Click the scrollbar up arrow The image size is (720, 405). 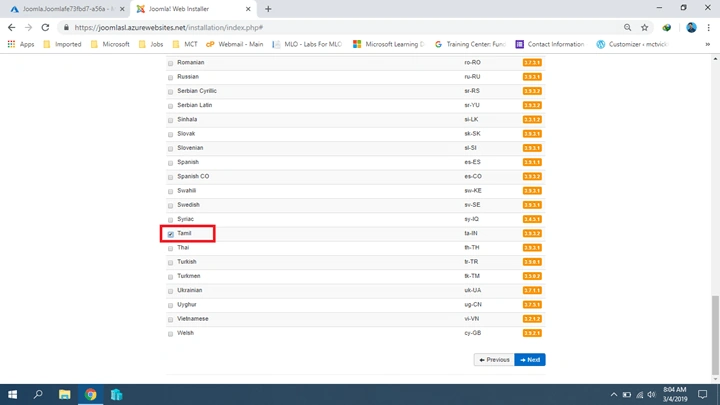click(x=715, y=59)
